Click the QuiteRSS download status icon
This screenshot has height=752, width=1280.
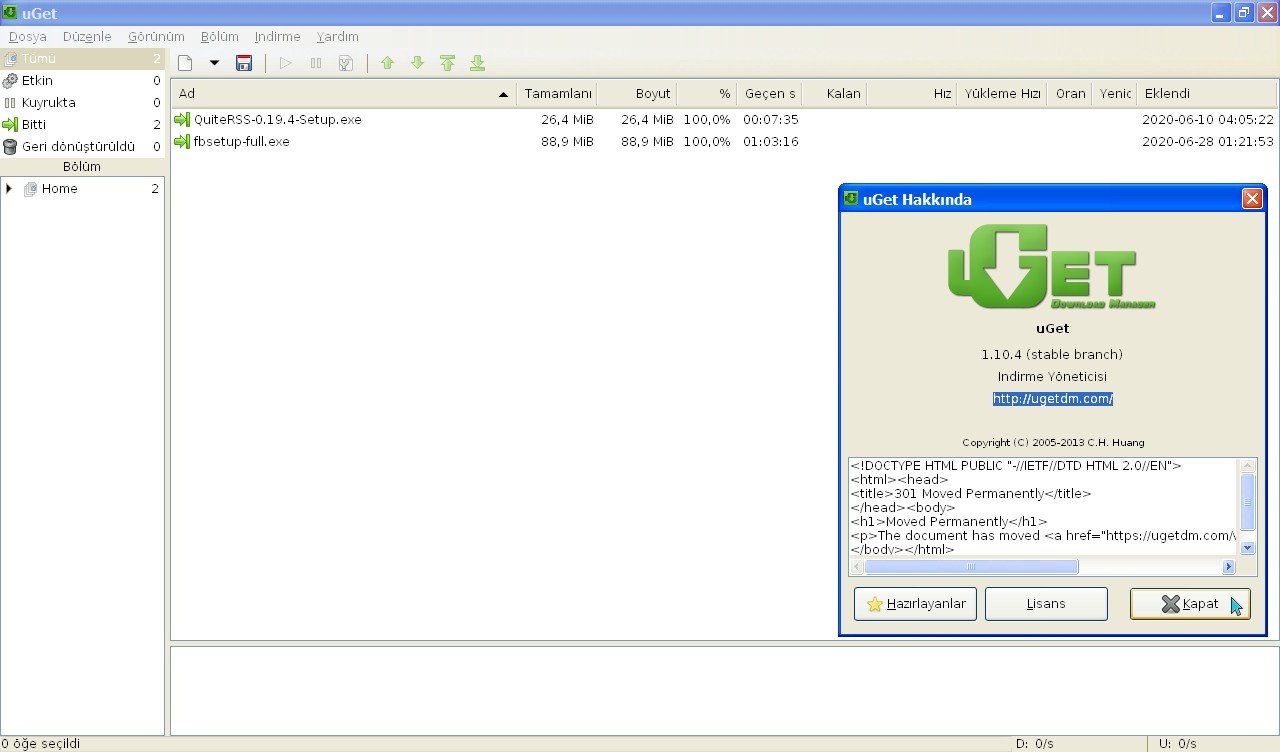[182, 120]
